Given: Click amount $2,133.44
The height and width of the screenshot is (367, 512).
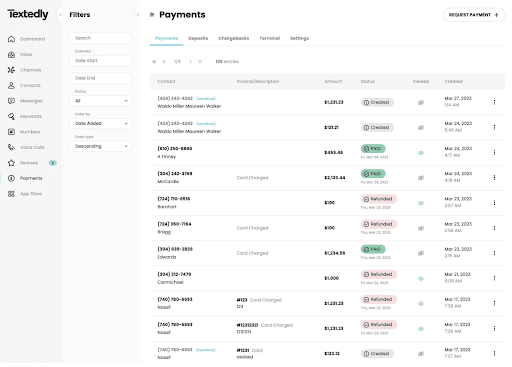Looking at the screenshot, I should click(x=335, y=178).
